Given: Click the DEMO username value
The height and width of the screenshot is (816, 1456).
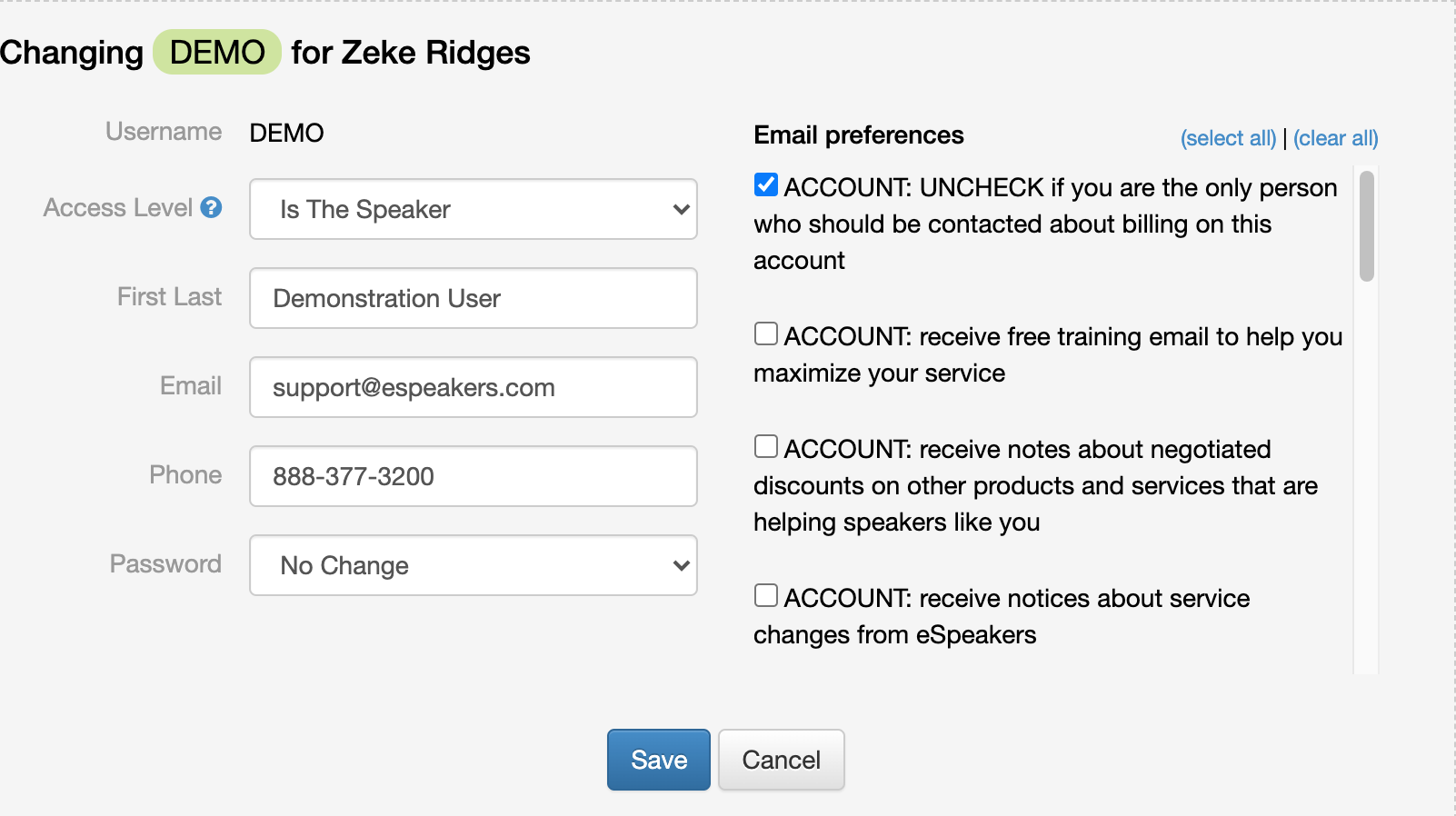Looking at the screenshot, I should (x=286, y=134).
